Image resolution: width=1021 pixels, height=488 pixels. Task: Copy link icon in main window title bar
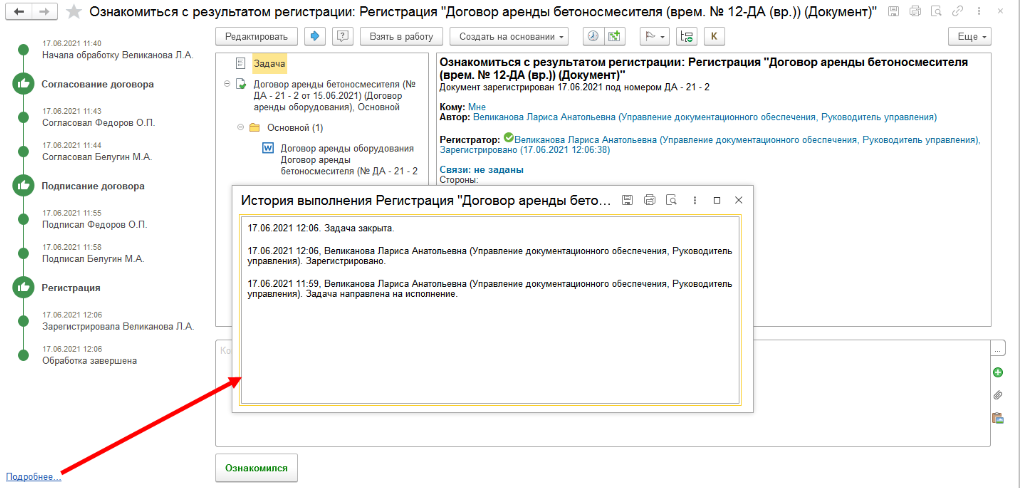pos(957,11)
